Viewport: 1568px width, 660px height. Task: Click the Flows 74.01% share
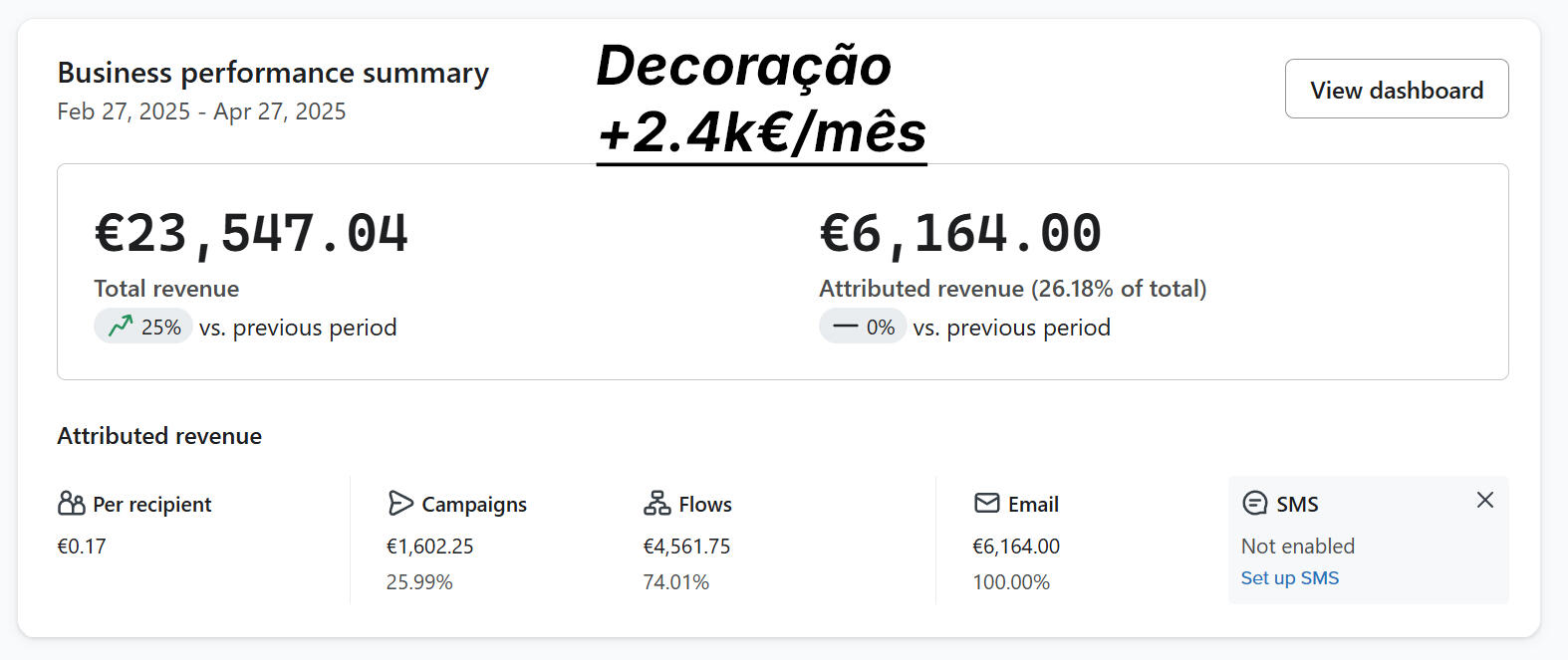click(675, 582)
